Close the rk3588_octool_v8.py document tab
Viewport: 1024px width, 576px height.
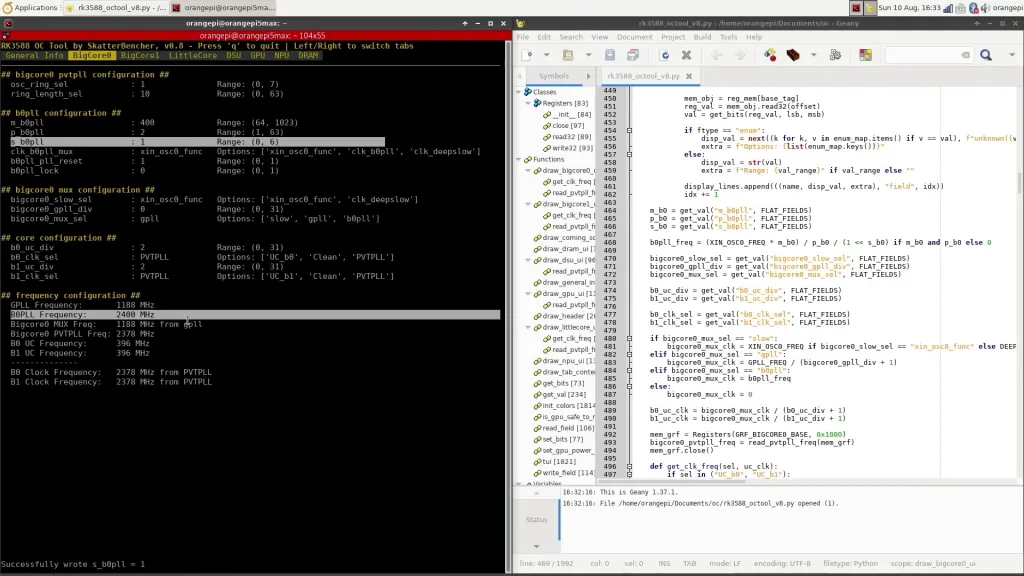point(688,76)
